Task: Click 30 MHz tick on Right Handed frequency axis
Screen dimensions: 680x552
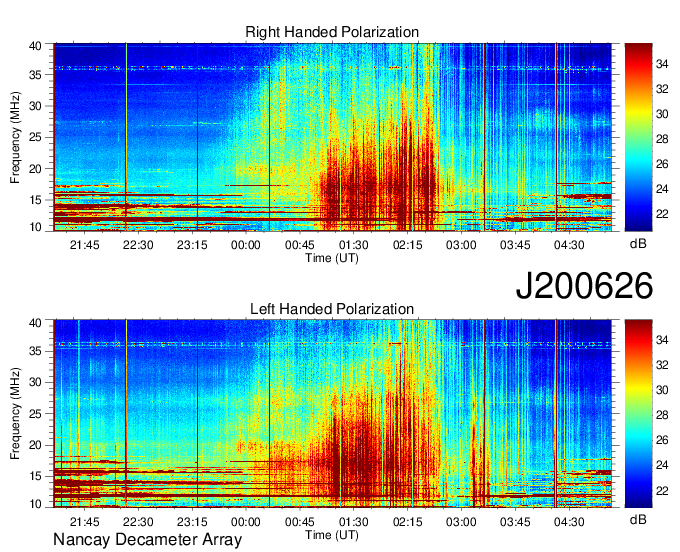Action: point(35,106)
